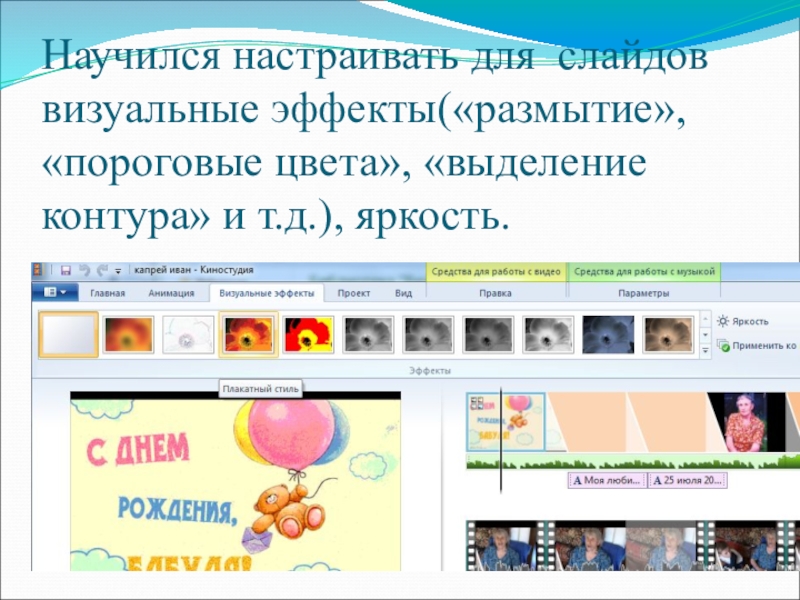Select the 25 июля 20... caption item
Image resolution: width=800 pixels, height=600 pixels.
[688, 480]
